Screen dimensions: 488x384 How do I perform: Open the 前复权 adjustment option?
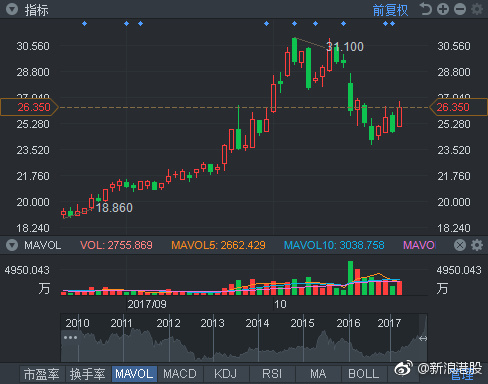pyautogui.click(x=390, y=10)
